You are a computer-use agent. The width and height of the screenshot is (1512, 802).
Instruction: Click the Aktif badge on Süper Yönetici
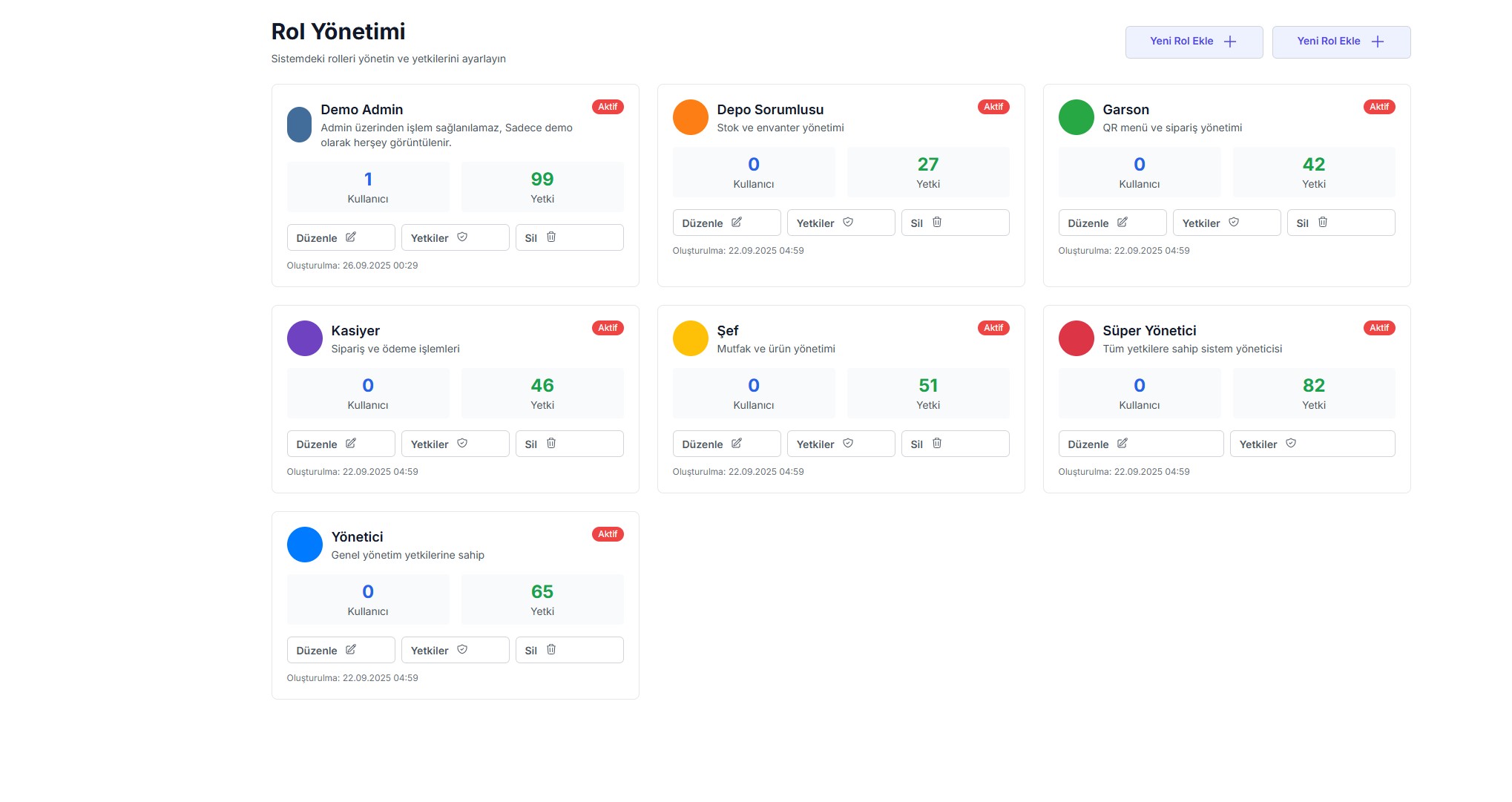[x=1378, y=328]
